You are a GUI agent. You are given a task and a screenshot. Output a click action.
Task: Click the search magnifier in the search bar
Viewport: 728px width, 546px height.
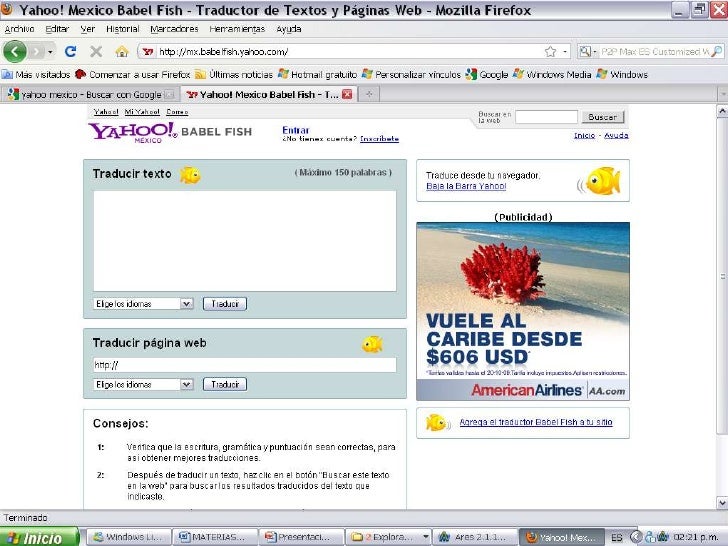point(717,51)
